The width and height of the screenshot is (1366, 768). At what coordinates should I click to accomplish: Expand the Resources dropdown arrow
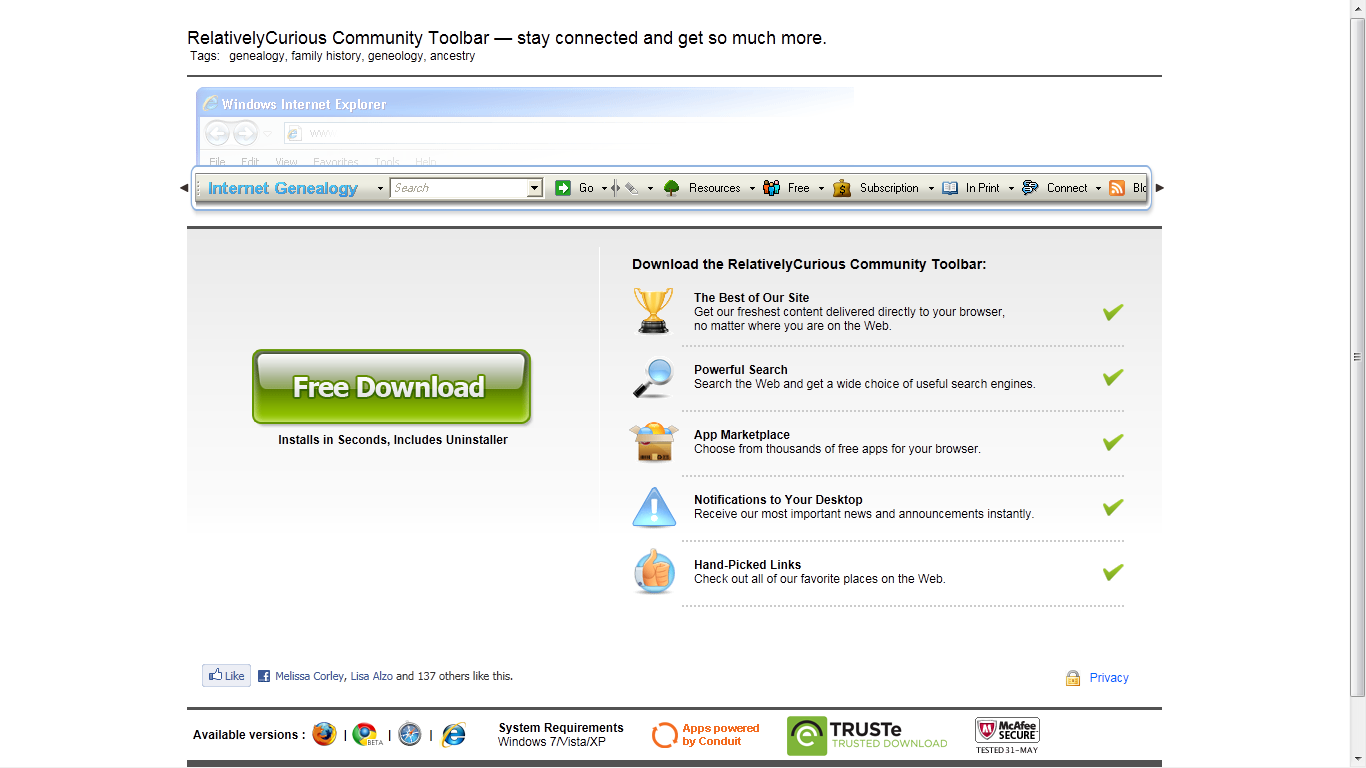point(752,188)
